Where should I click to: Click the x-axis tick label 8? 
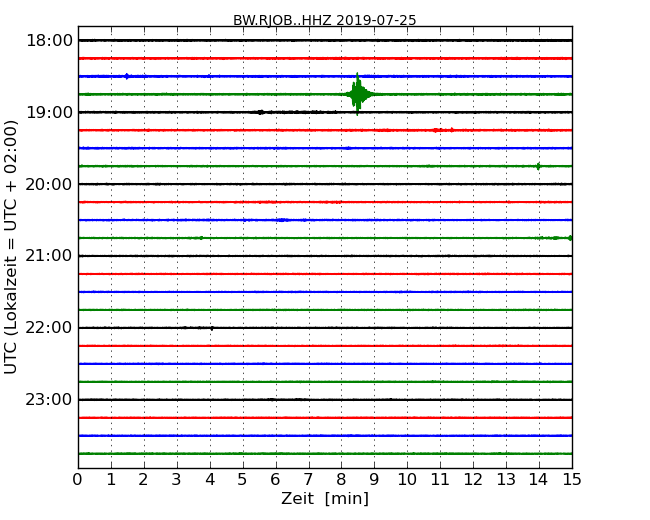pos(341,479)
